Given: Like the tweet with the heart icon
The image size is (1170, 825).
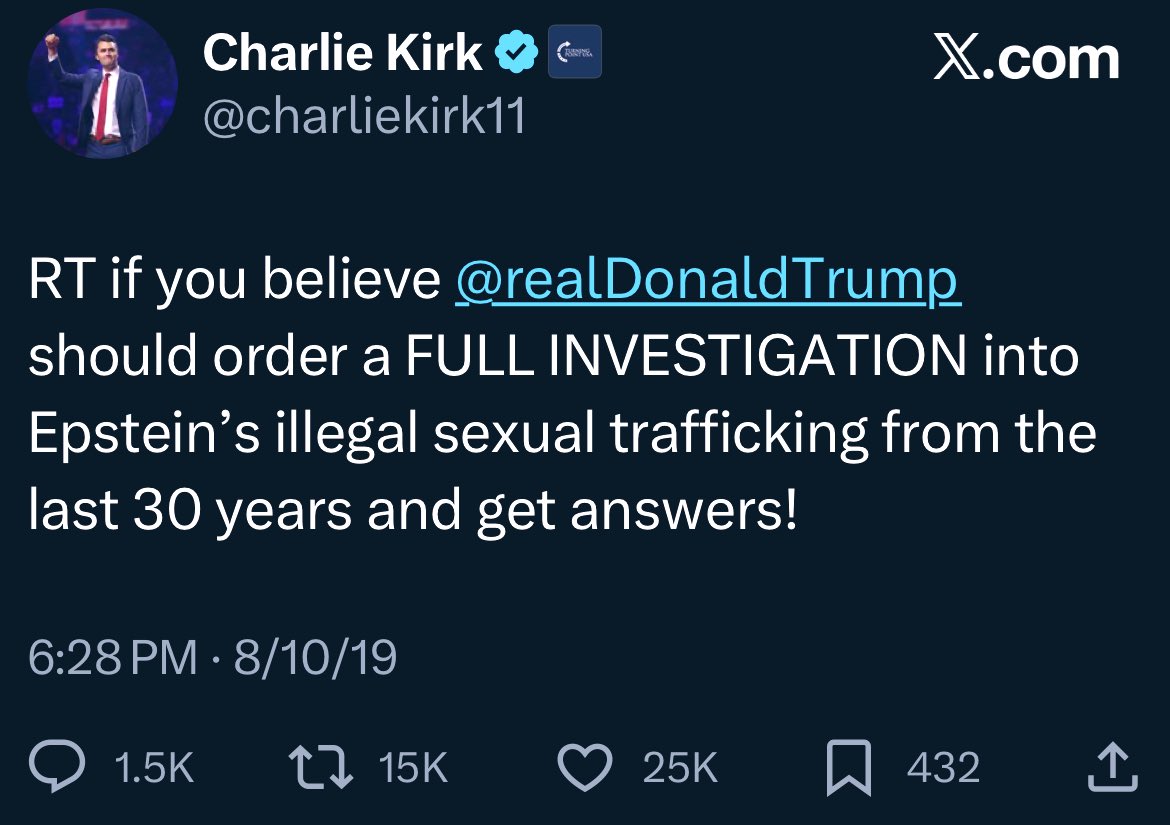Looking at the screenshot, I should tap(586, 768).
